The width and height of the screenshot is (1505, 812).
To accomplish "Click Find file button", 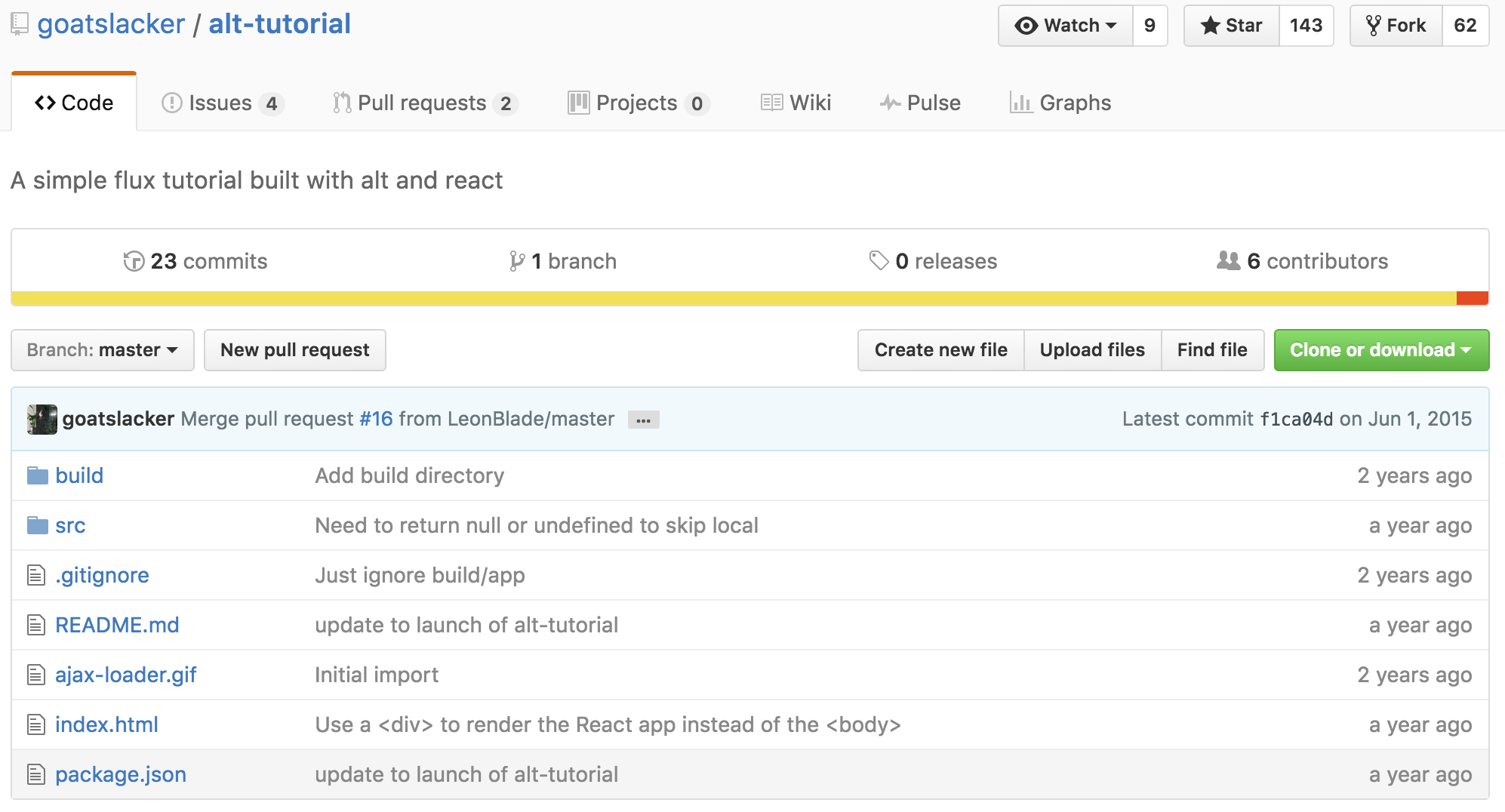I will [x=1212, y=350].
